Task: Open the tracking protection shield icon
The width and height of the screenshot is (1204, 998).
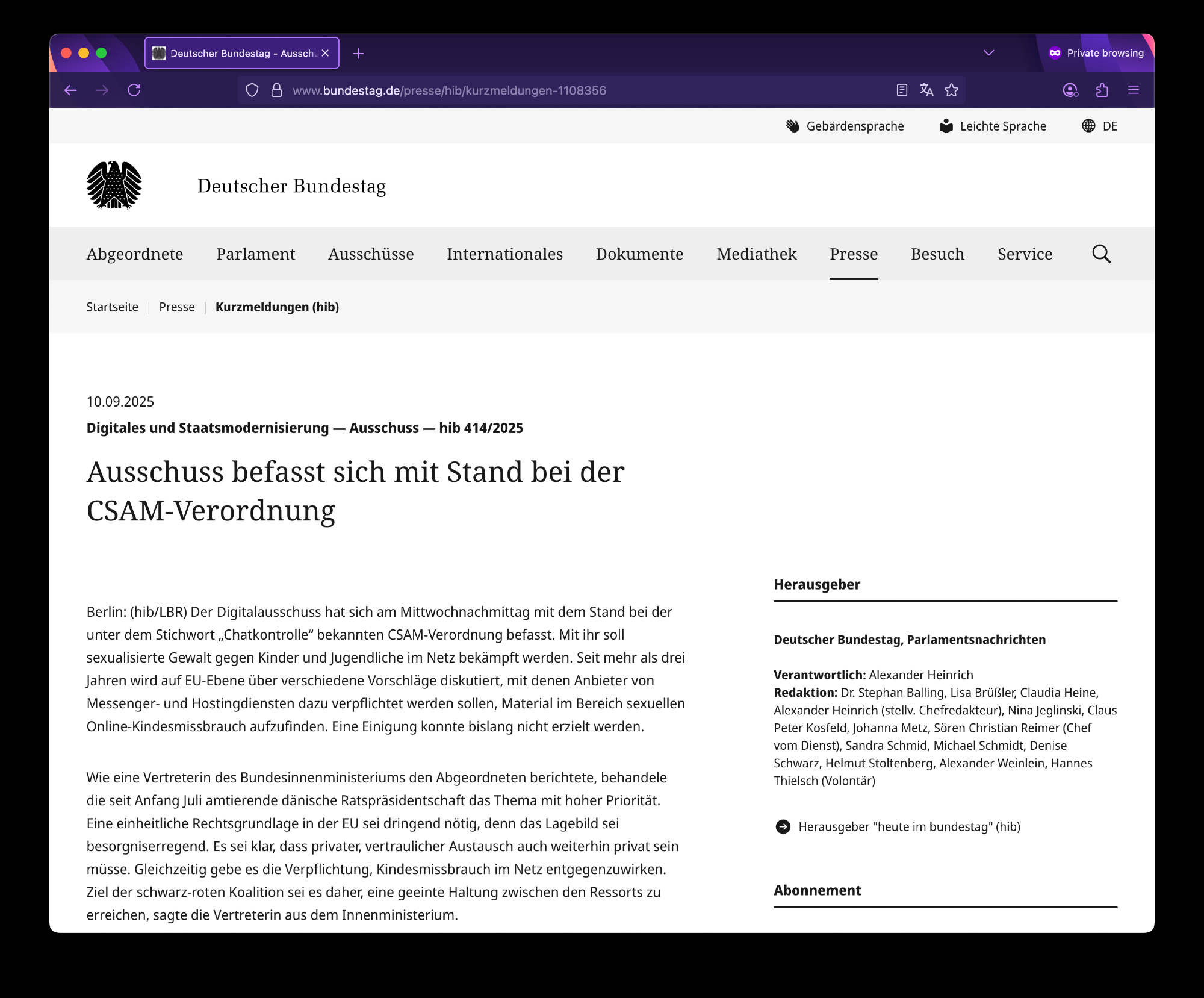Action: [252, 90]
